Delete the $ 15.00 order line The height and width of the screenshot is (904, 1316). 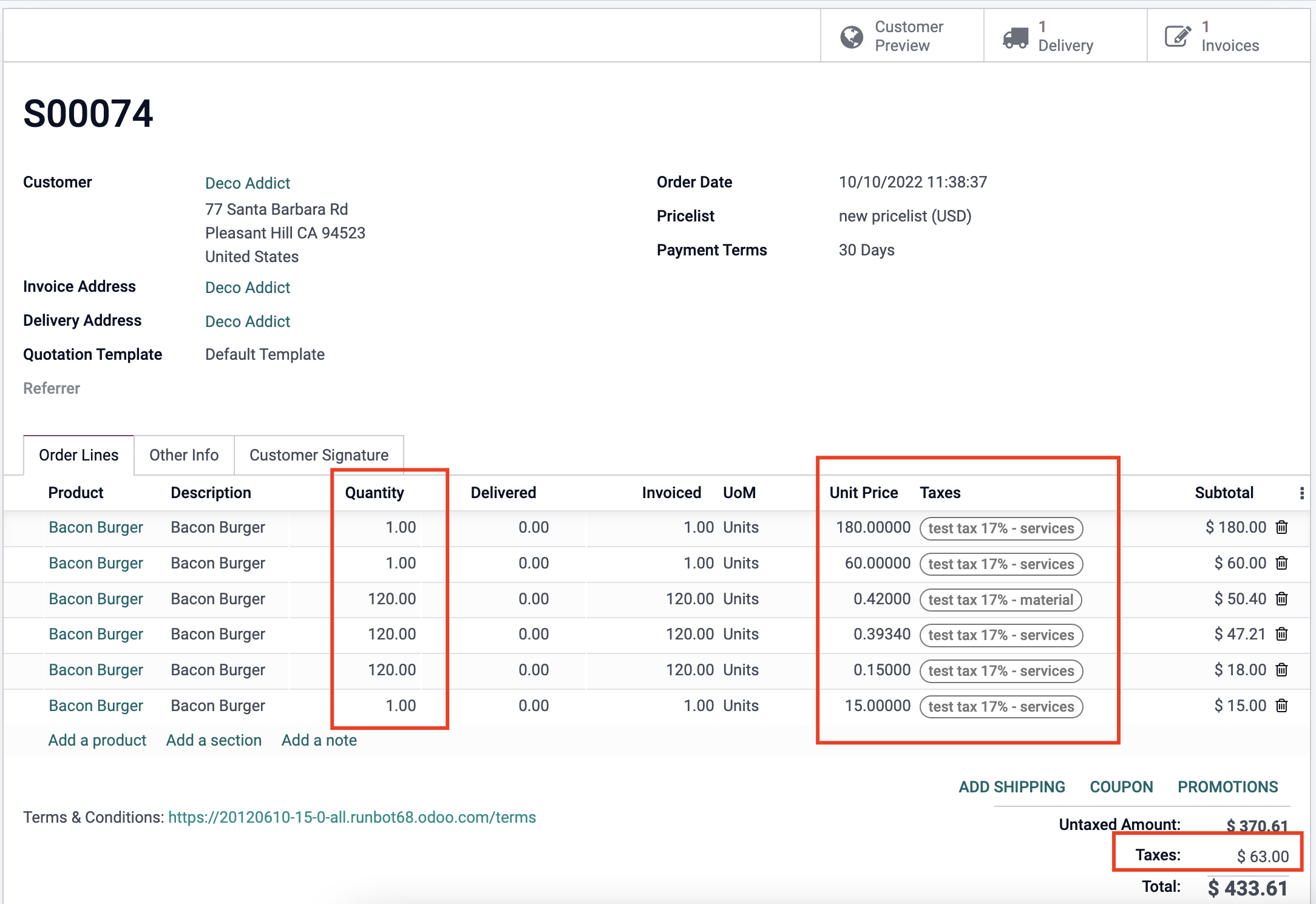[x=1281, y=706]
